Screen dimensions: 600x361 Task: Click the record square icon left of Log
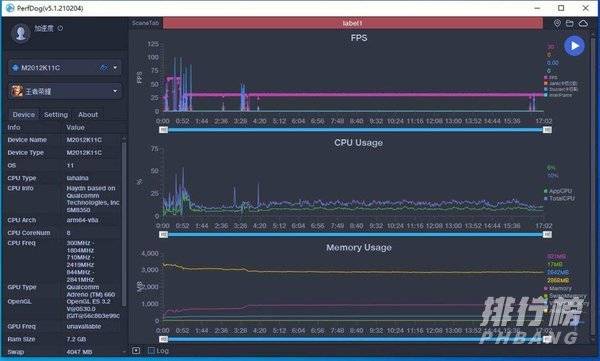(136, 350)
